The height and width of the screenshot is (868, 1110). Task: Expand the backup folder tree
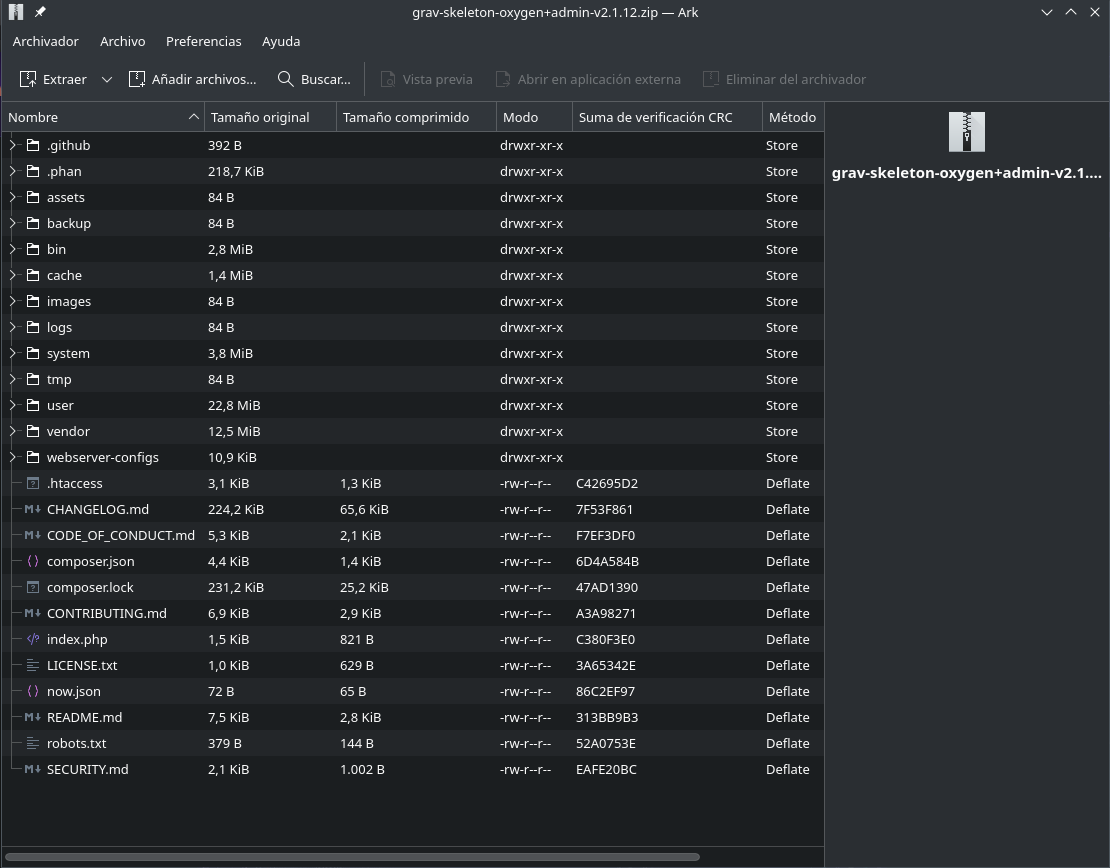pos(12,223)
